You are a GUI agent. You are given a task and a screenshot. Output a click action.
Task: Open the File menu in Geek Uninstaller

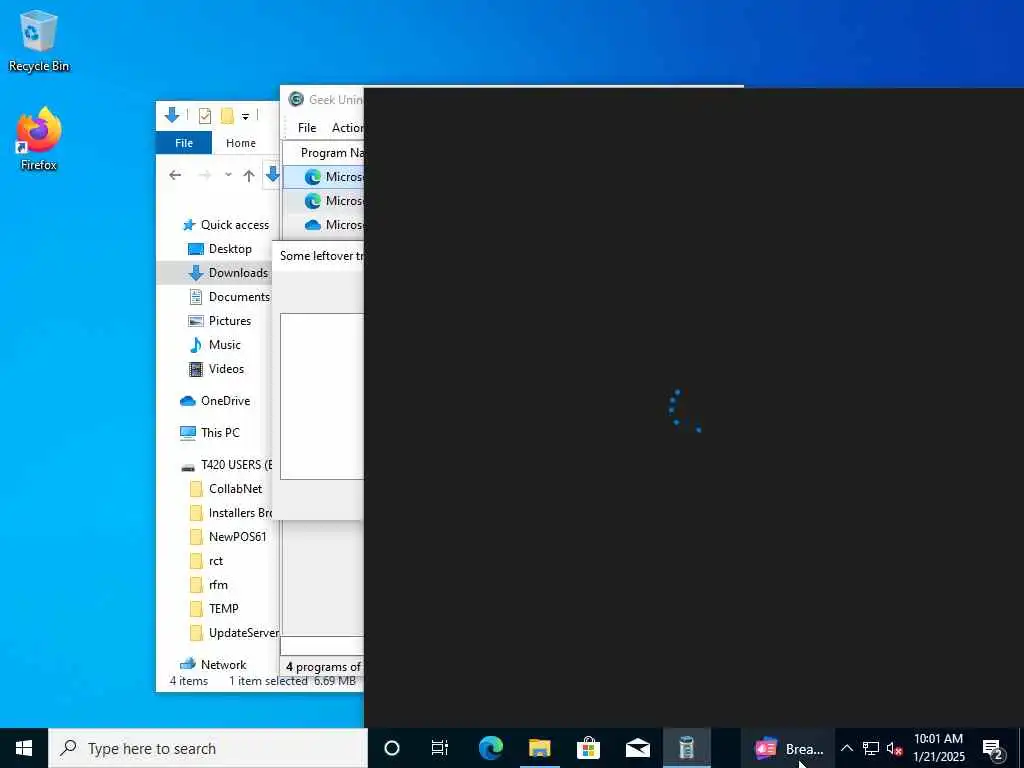[307, 128]
